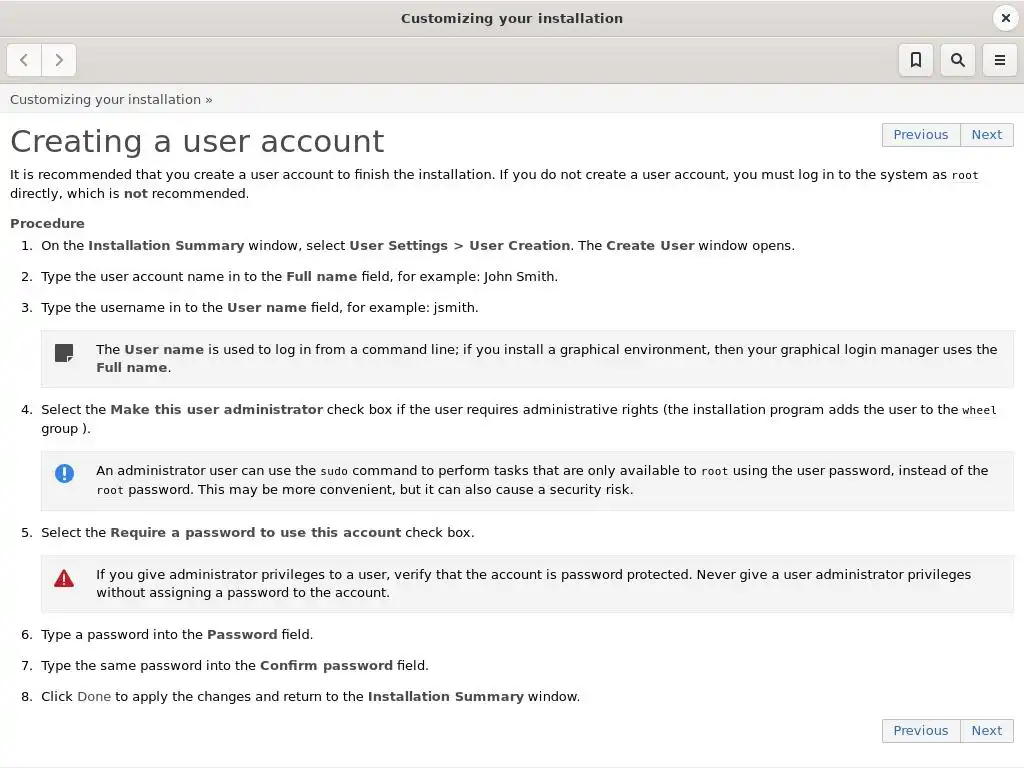Click the top Next button
Image resolution: width=1024 pixels, height=768 pixels.
click(x=986, y=135)
